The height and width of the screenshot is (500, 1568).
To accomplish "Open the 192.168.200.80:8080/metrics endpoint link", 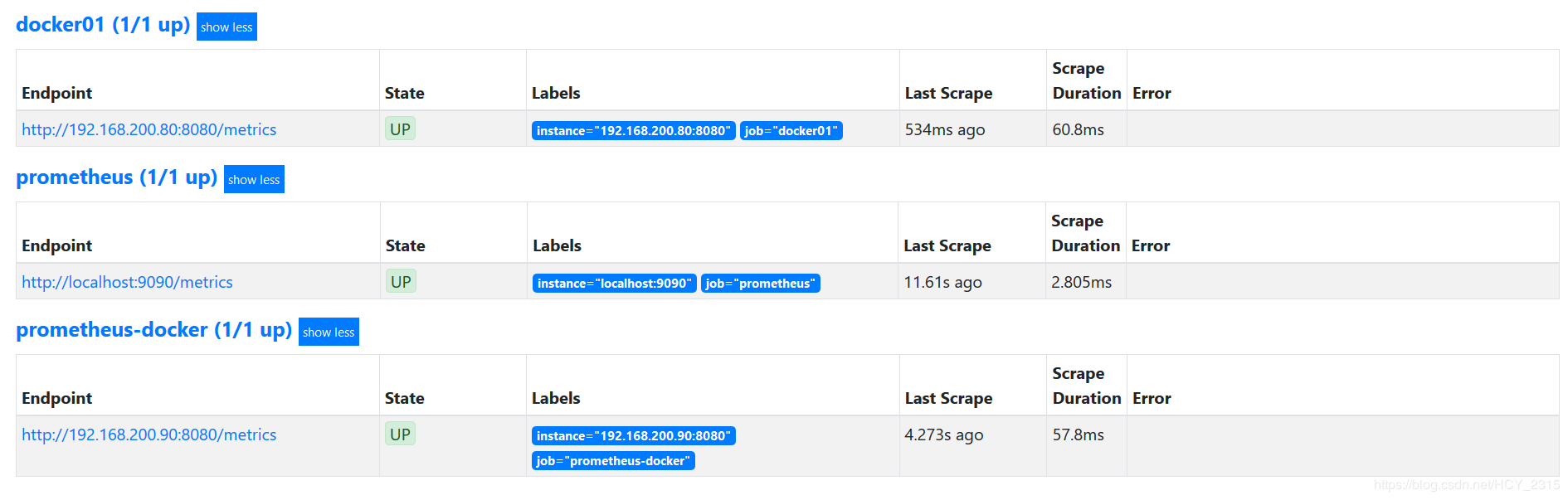I will tap(149, 129).
